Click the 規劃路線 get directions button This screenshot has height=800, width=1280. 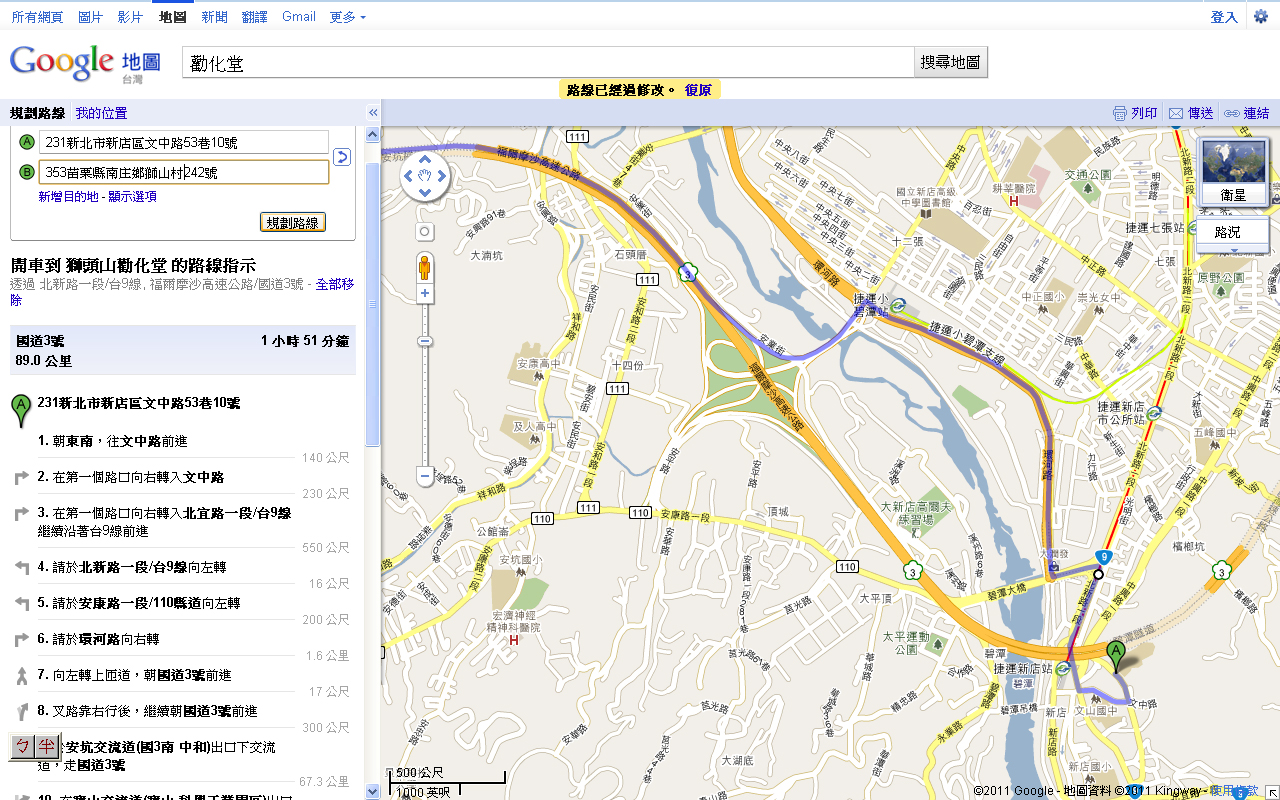(293, 223)
